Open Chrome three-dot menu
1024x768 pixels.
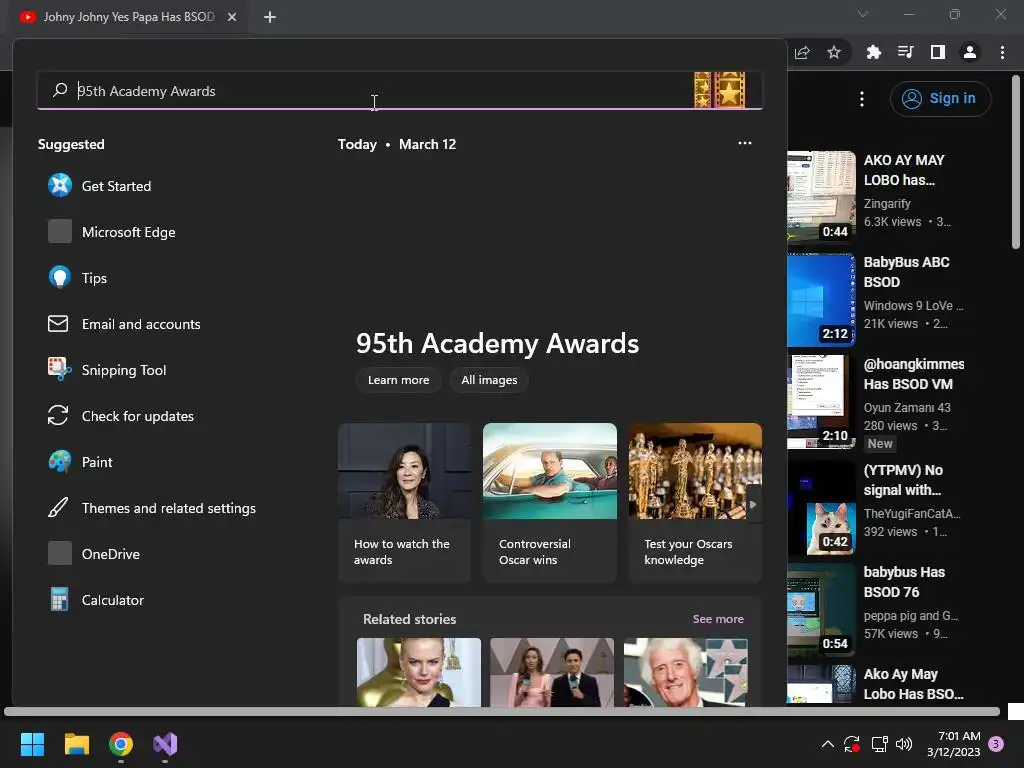click(1002, 52)
